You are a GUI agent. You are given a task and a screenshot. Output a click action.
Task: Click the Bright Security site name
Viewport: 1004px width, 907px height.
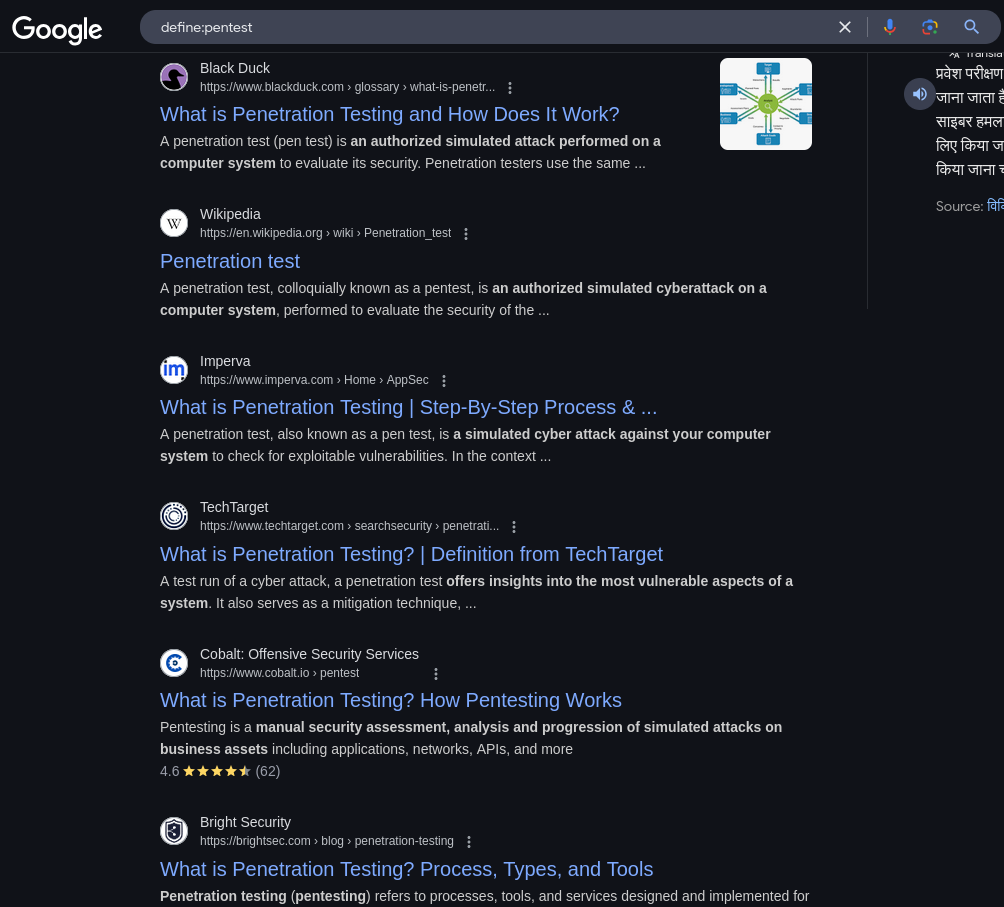[245, 822]
